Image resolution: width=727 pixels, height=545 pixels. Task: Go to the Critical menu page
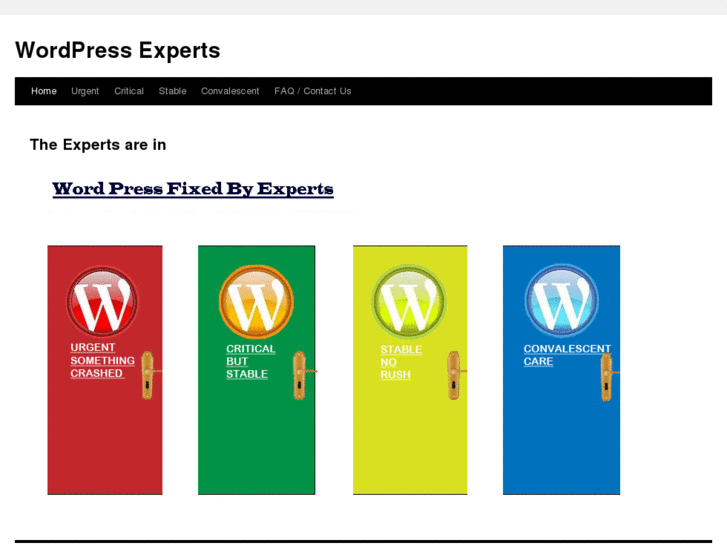pos(129,91)
